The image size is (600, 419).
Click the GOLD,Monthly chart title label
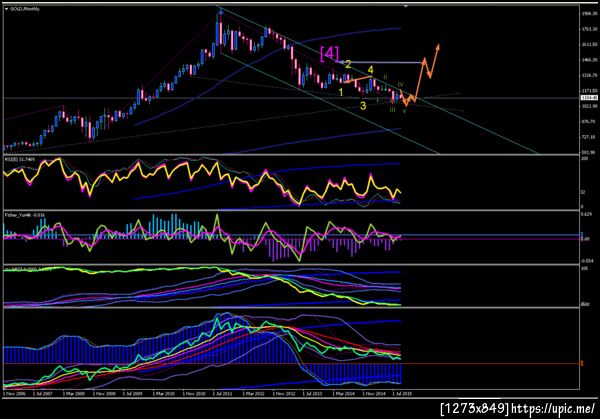(24, 9)
